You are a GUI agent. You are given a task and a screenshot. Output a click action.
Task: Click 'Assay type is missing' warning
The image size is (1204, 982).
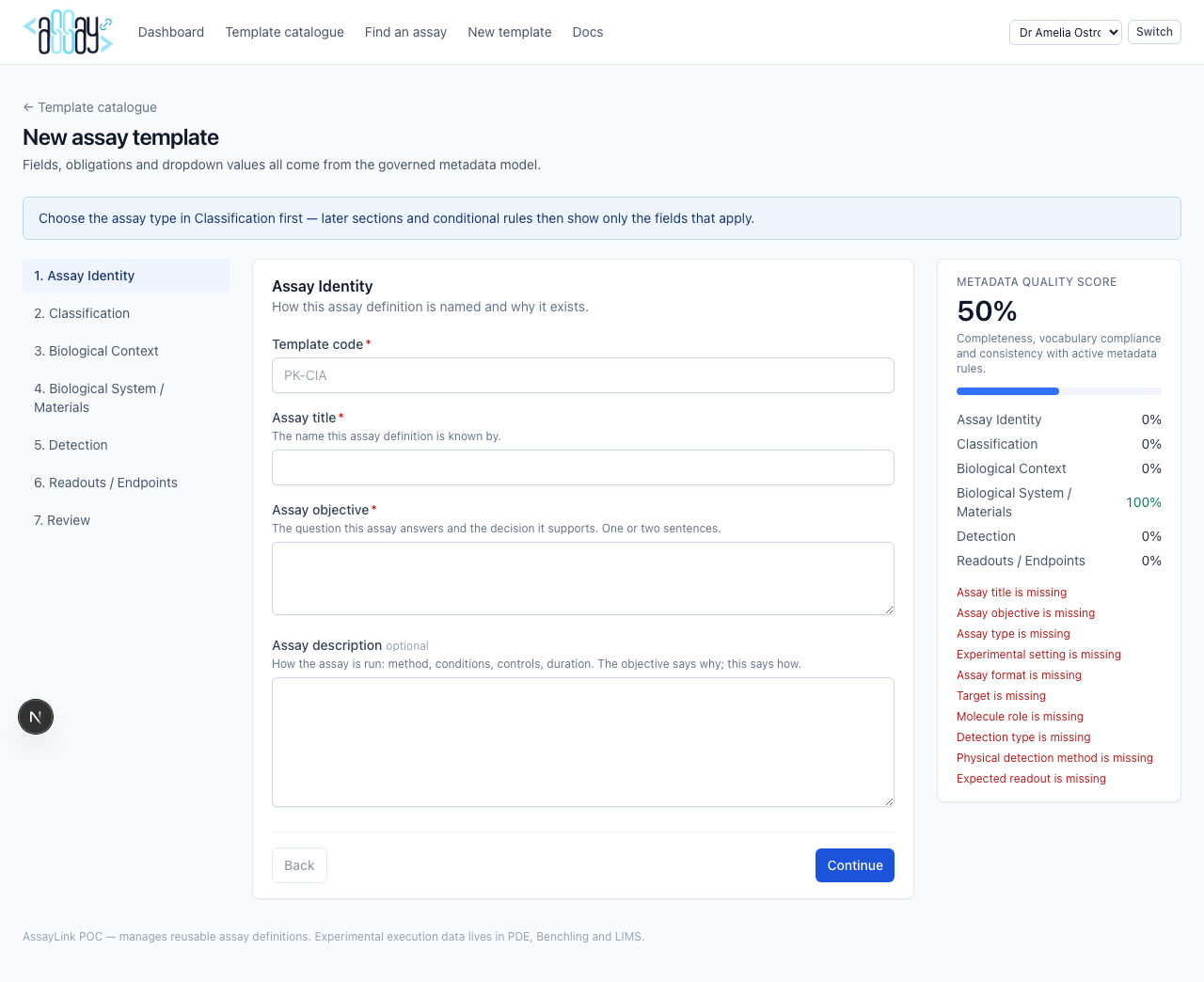pyautogui.click(x=1013, y=634)
